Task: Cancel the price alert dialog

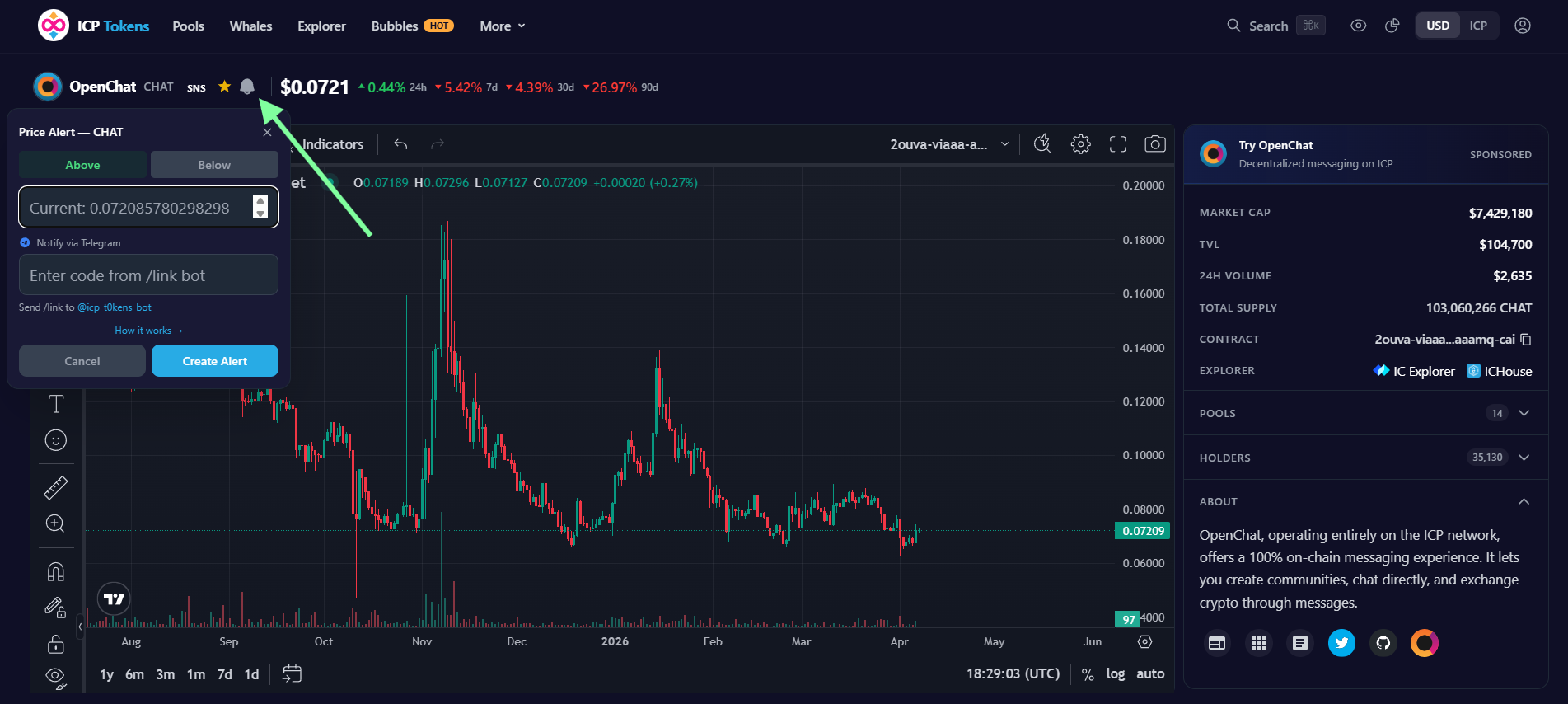Action: (82, 361)
